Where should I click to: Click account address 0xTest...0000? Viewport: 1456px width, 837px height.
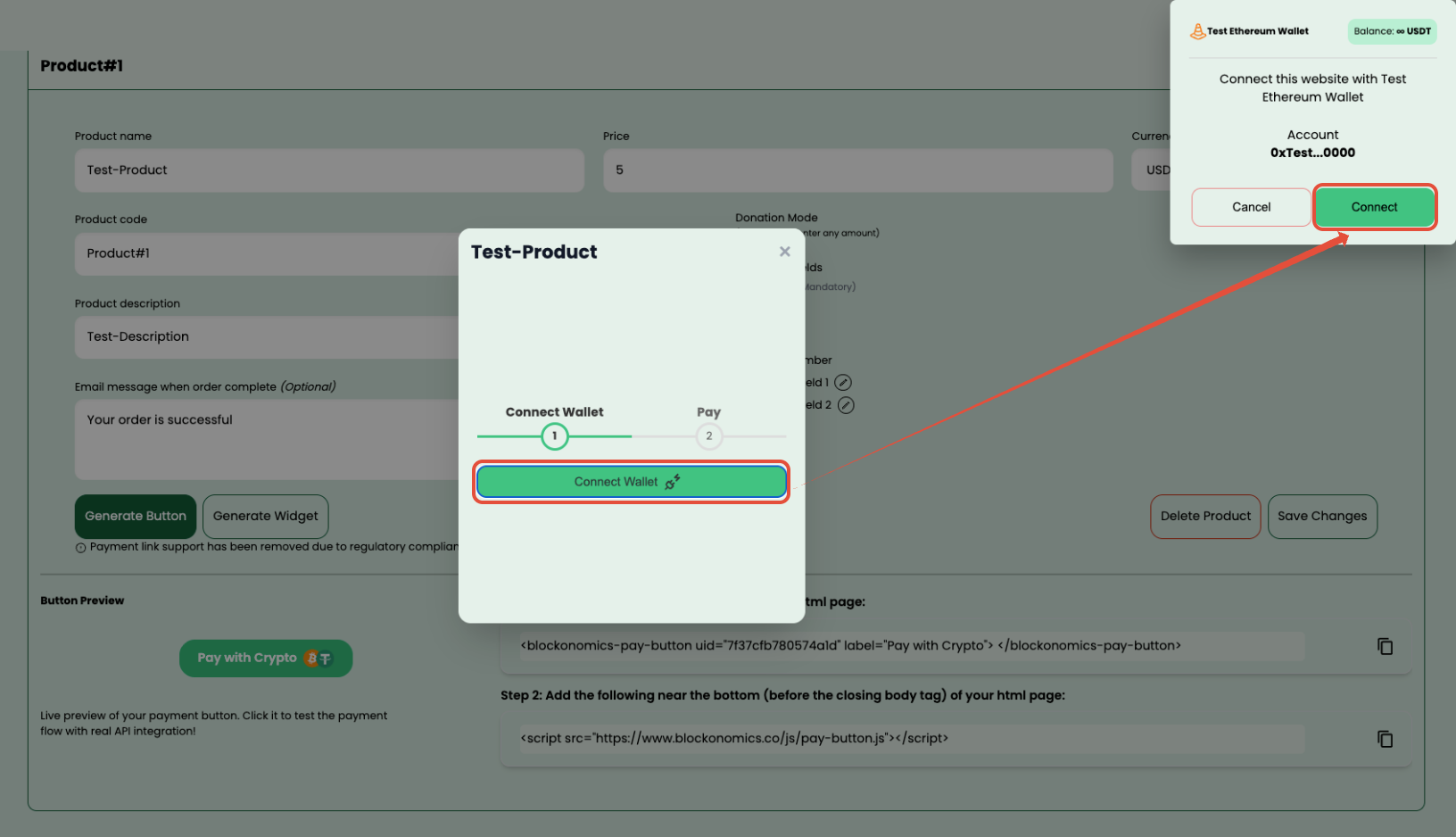pos(1312,153)
